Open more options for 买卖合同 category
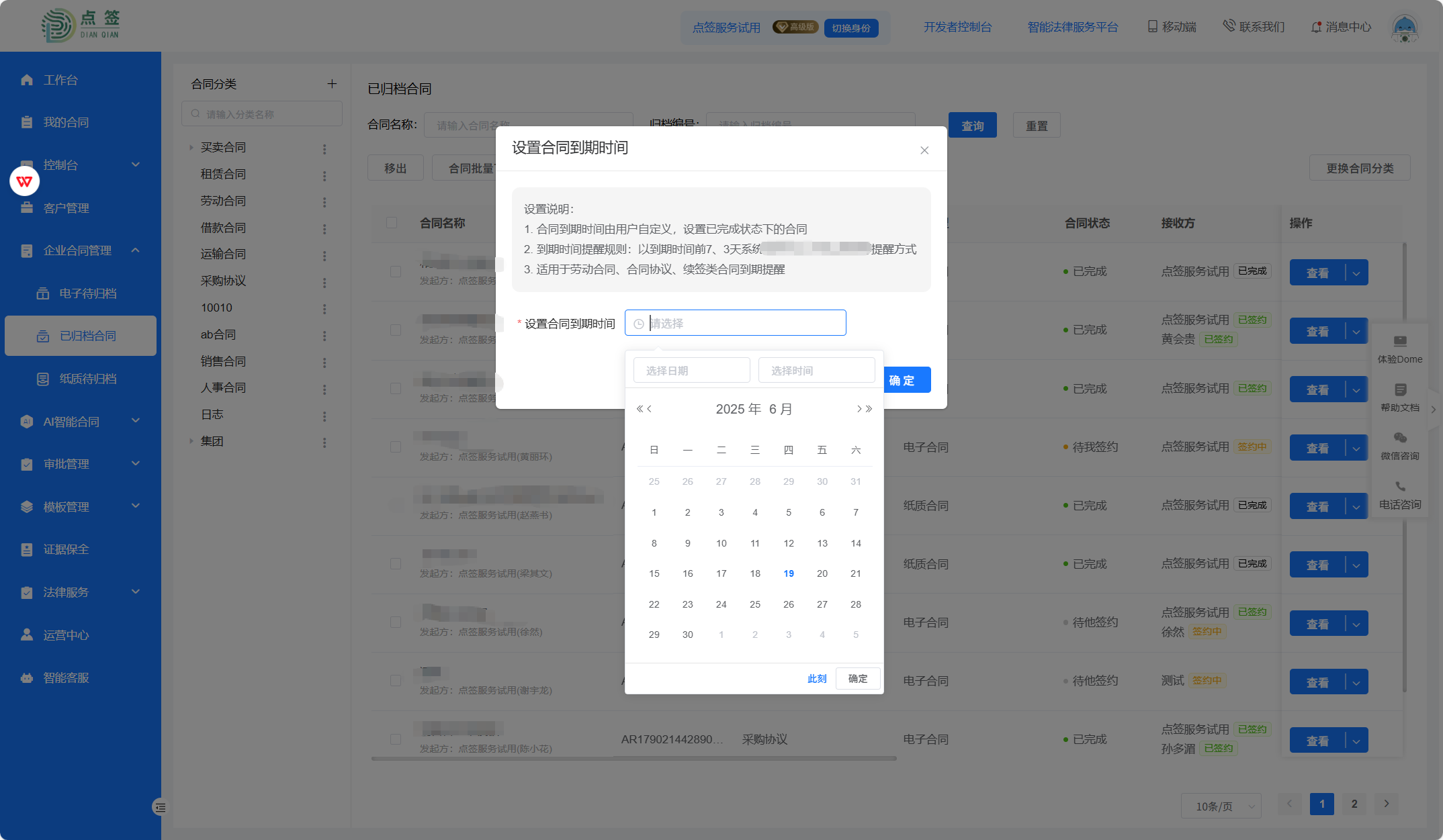This screenshot has width=1443, height=840. [x=324, y=148]
